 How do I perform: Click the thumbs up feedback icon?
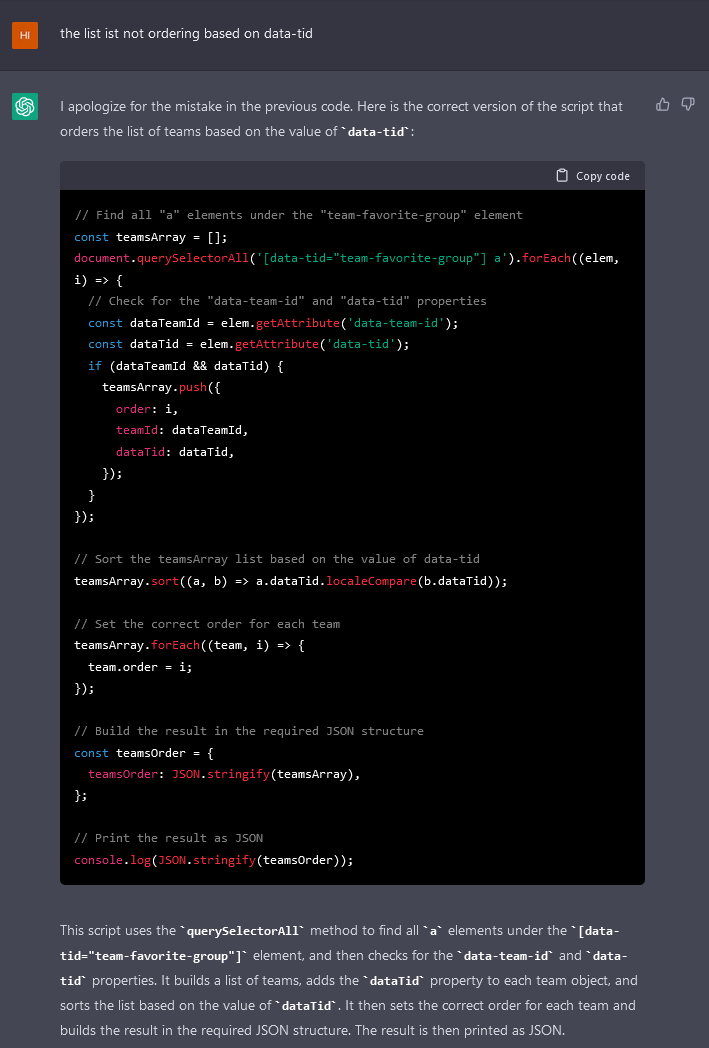point(662,104)
